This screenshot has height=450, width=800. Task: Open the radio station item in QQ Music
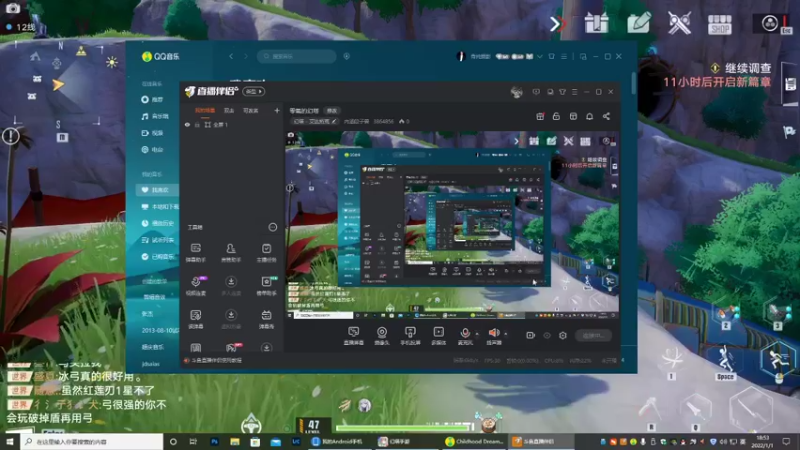[153, 149]
